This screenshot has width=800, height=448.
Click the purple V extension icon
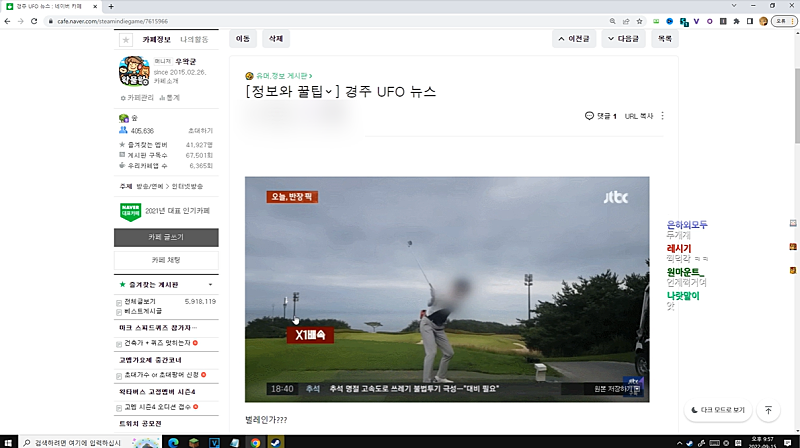click(x=696, y=21)
